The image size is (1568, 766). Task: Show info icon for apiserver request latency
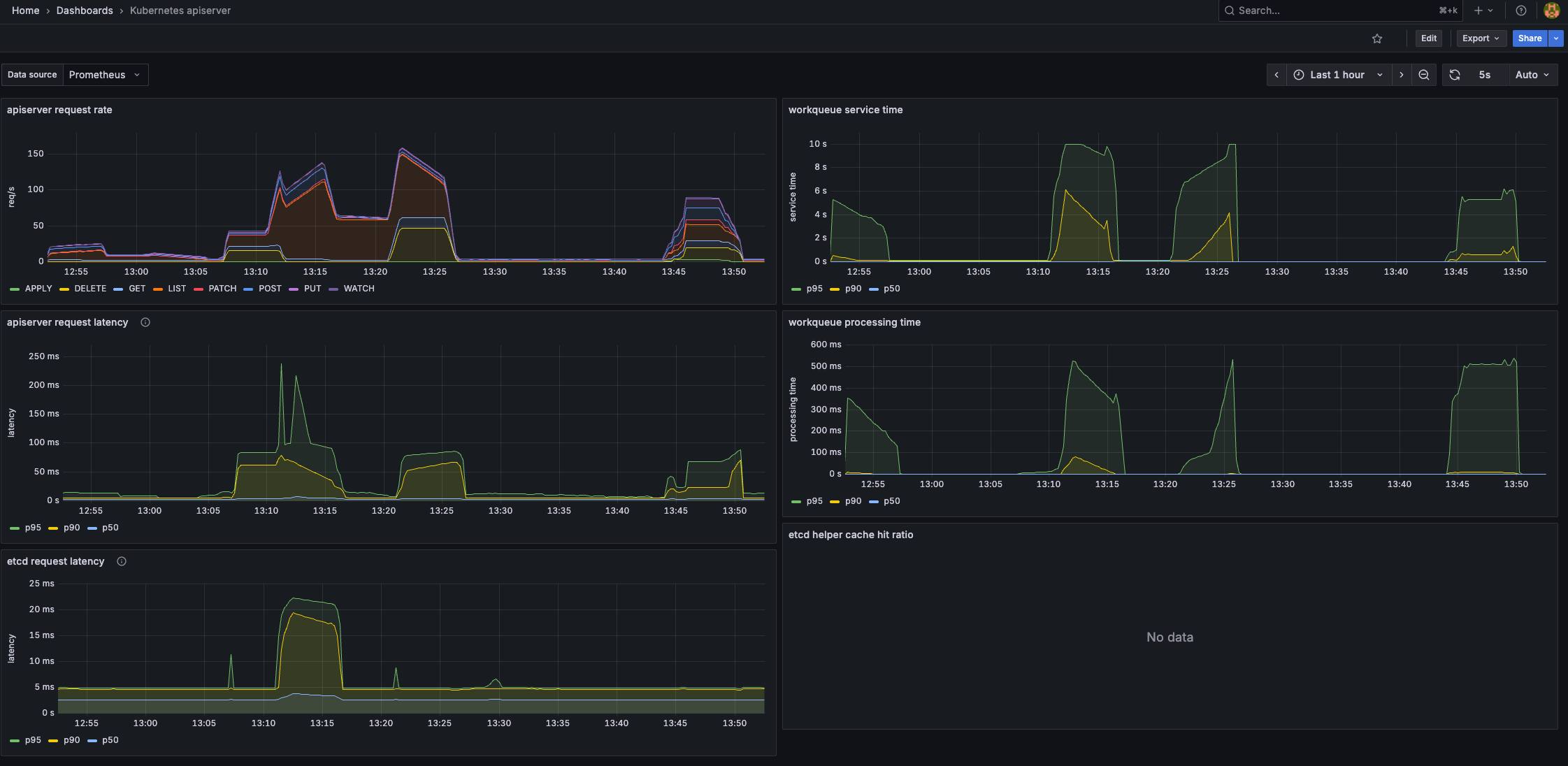145,322
